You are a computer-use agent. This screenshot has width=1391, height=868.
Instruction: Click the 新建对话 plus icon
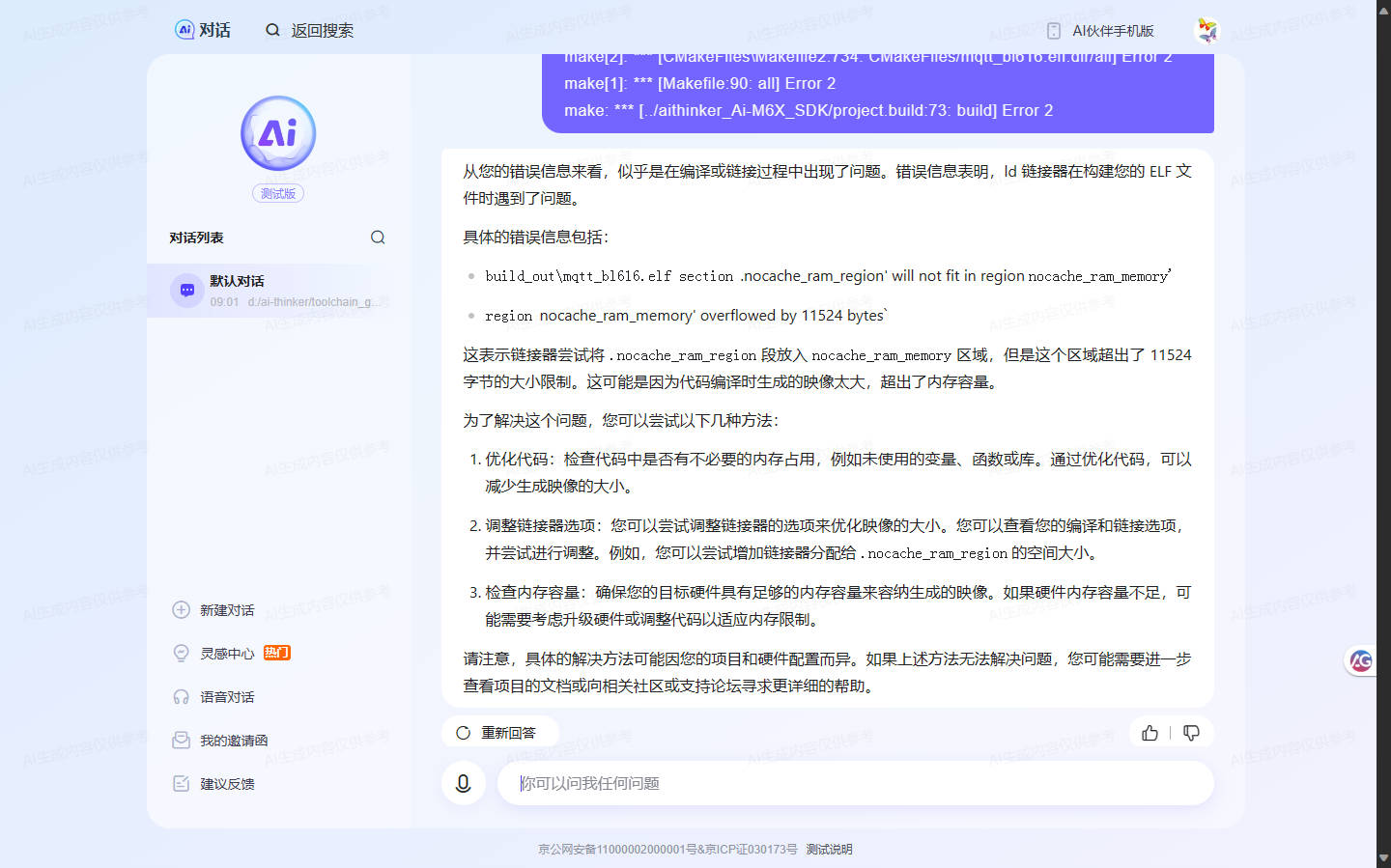tap(181, 610)
